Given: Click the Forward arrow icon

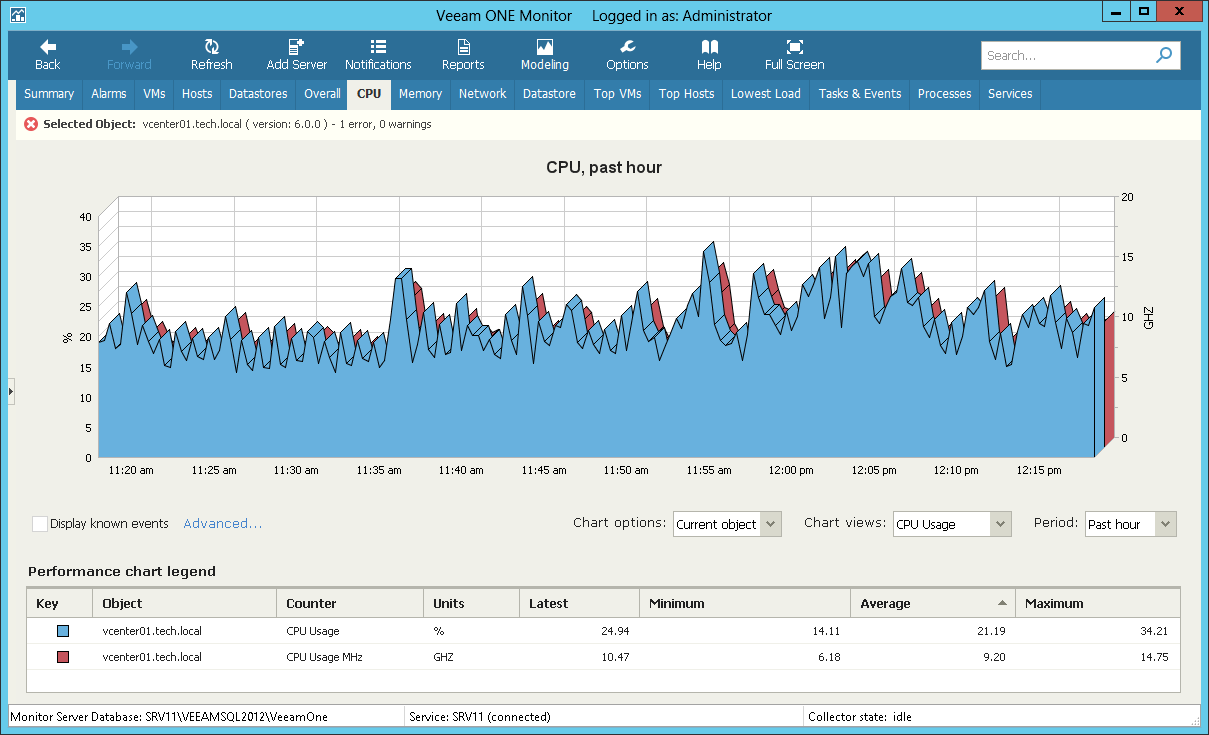Looking at the screenshot, I should [129, 47].
